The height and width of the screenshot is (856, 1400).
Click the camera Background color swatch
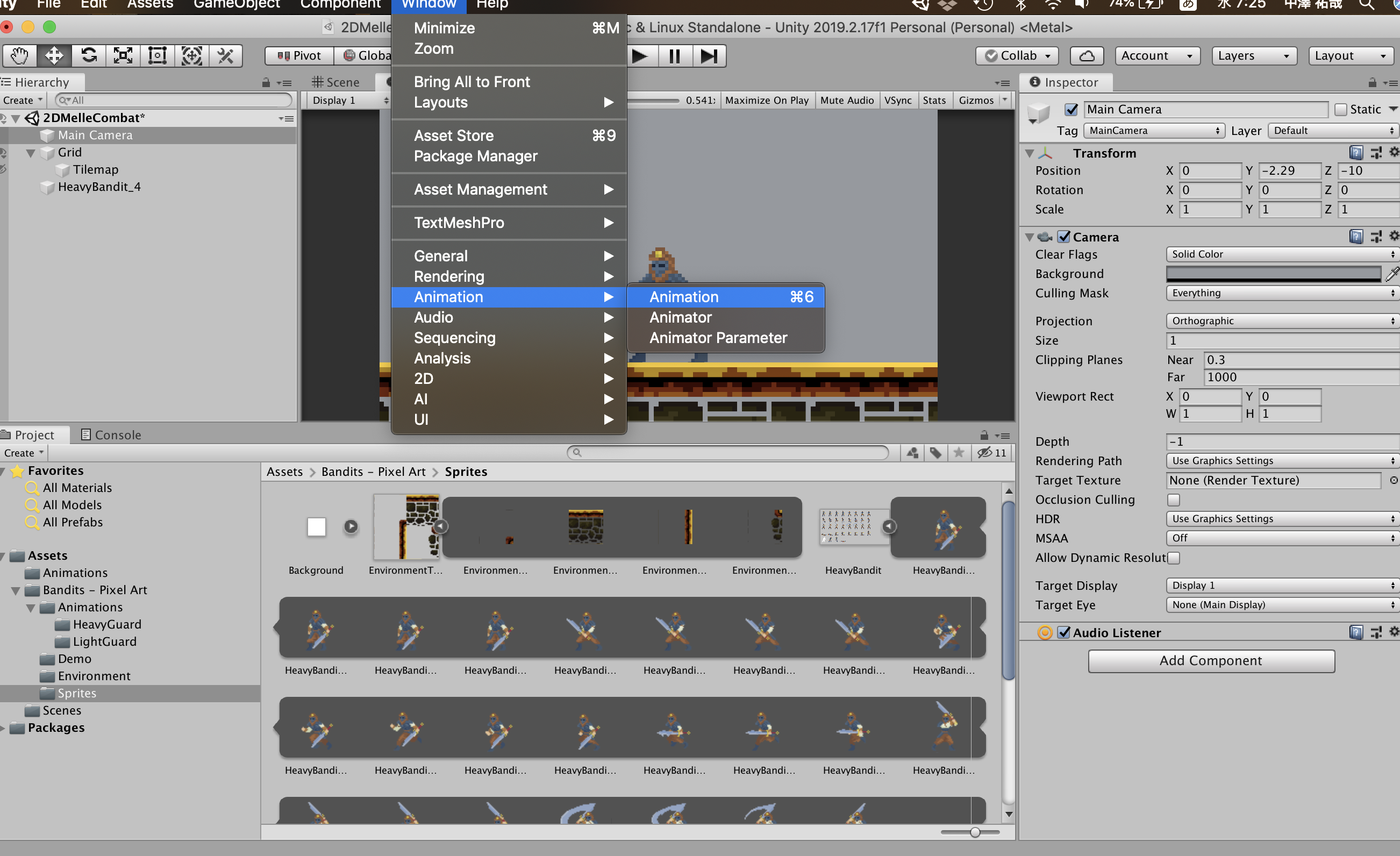pyautogui.click(x=1273, y=274)
